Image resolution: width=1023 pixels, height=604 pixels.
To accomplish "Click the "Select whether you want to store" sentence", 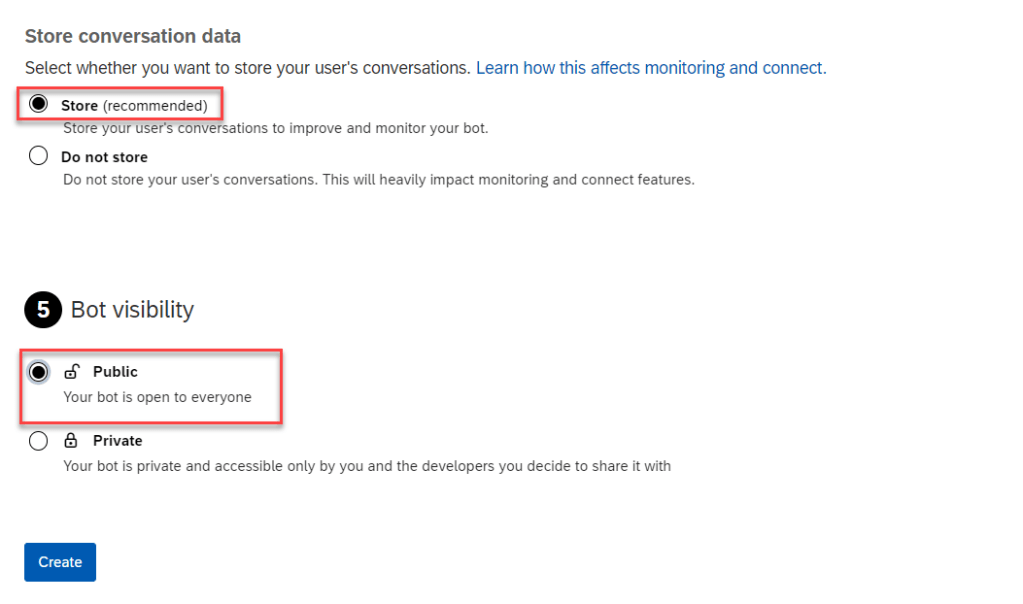I will [x=247, y=68].
